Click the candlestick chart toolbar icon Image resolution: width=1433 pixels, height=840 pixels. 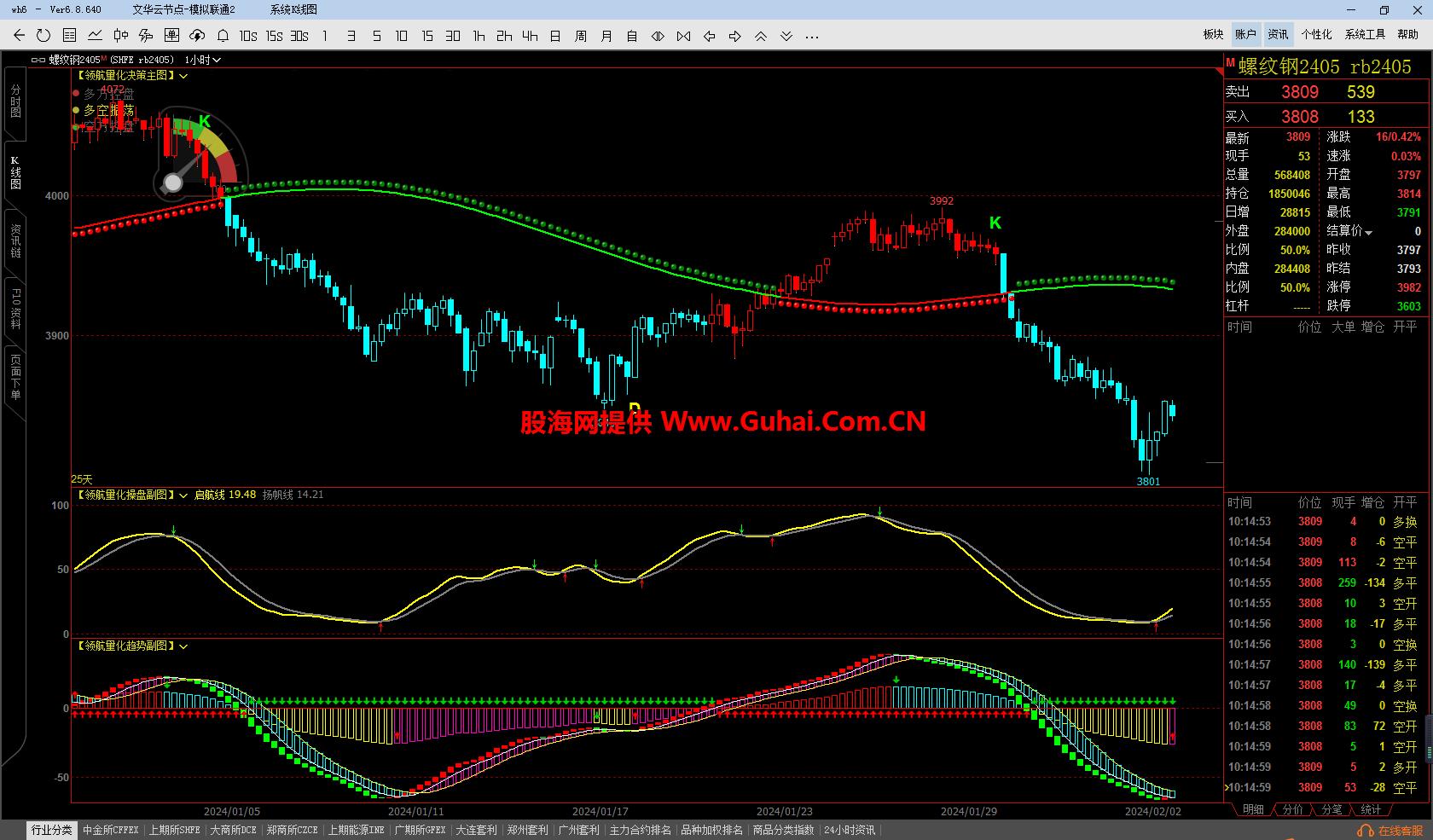120,36
